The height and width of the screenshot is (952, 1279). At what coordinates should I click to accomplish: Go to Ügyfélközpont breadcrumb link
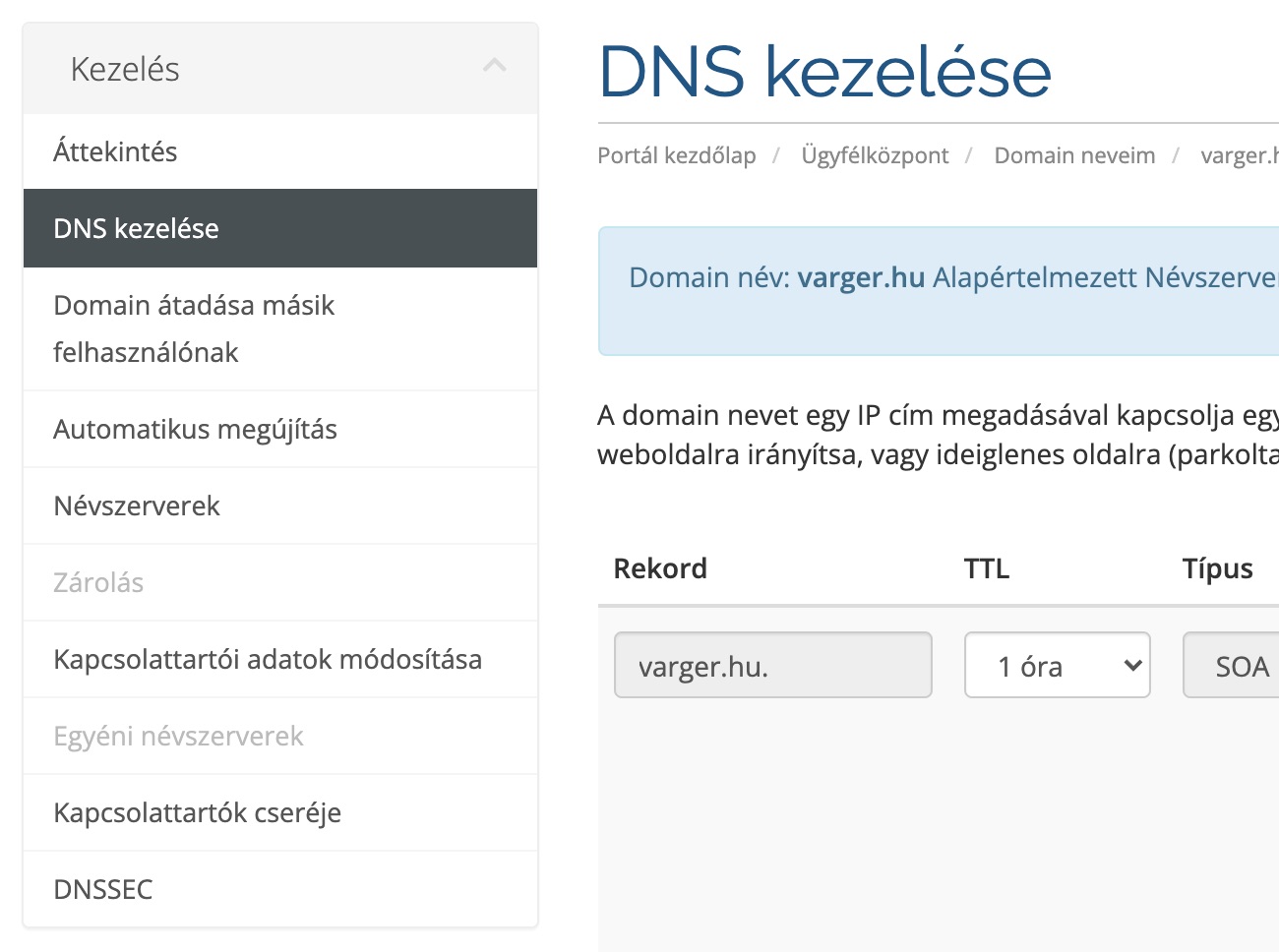click(x=875, y=155)
